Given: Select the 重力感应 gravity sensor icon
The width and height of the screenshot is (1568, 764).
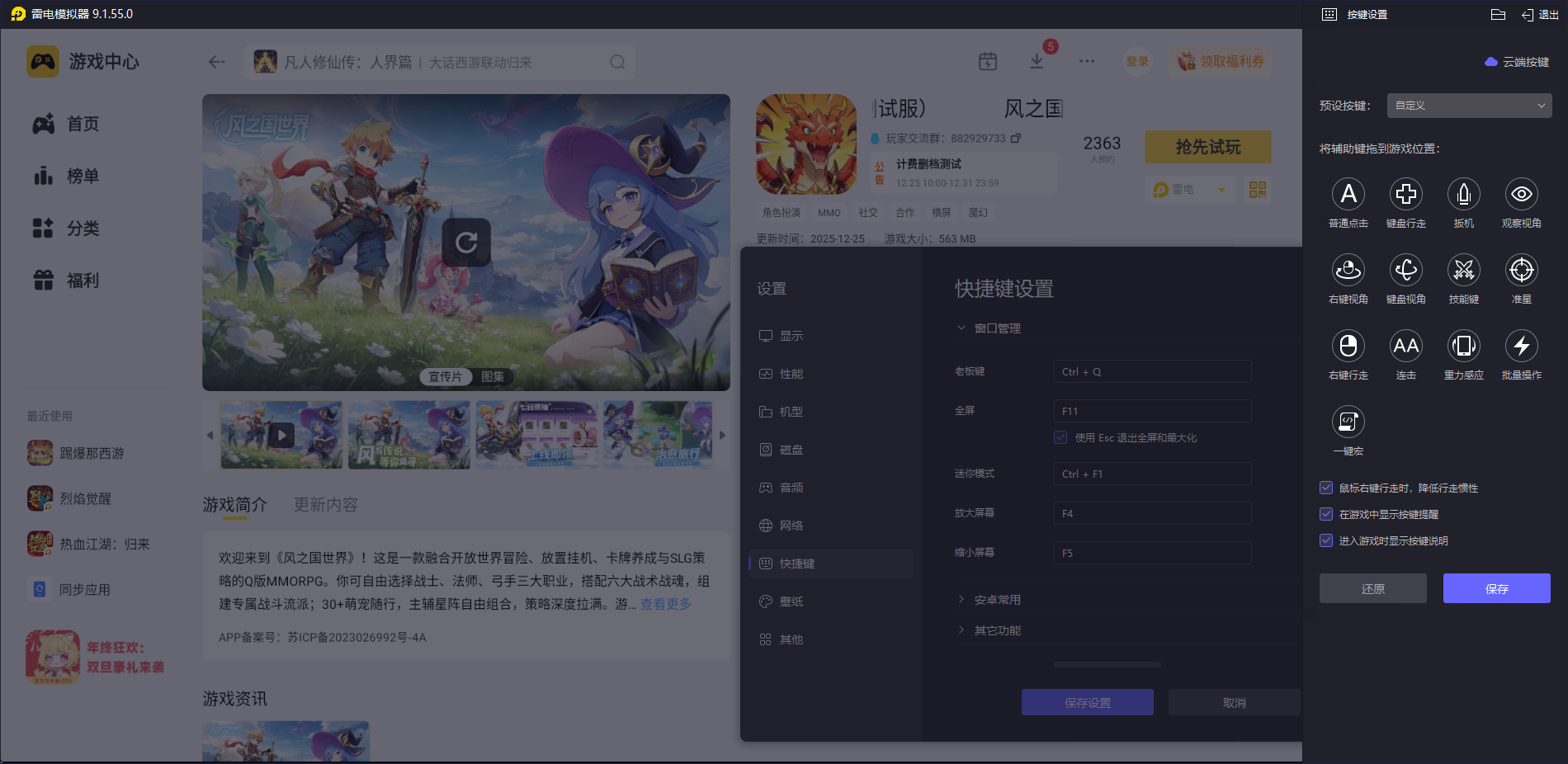Looking at the screenshot, I should click(x=1464, y=346).
